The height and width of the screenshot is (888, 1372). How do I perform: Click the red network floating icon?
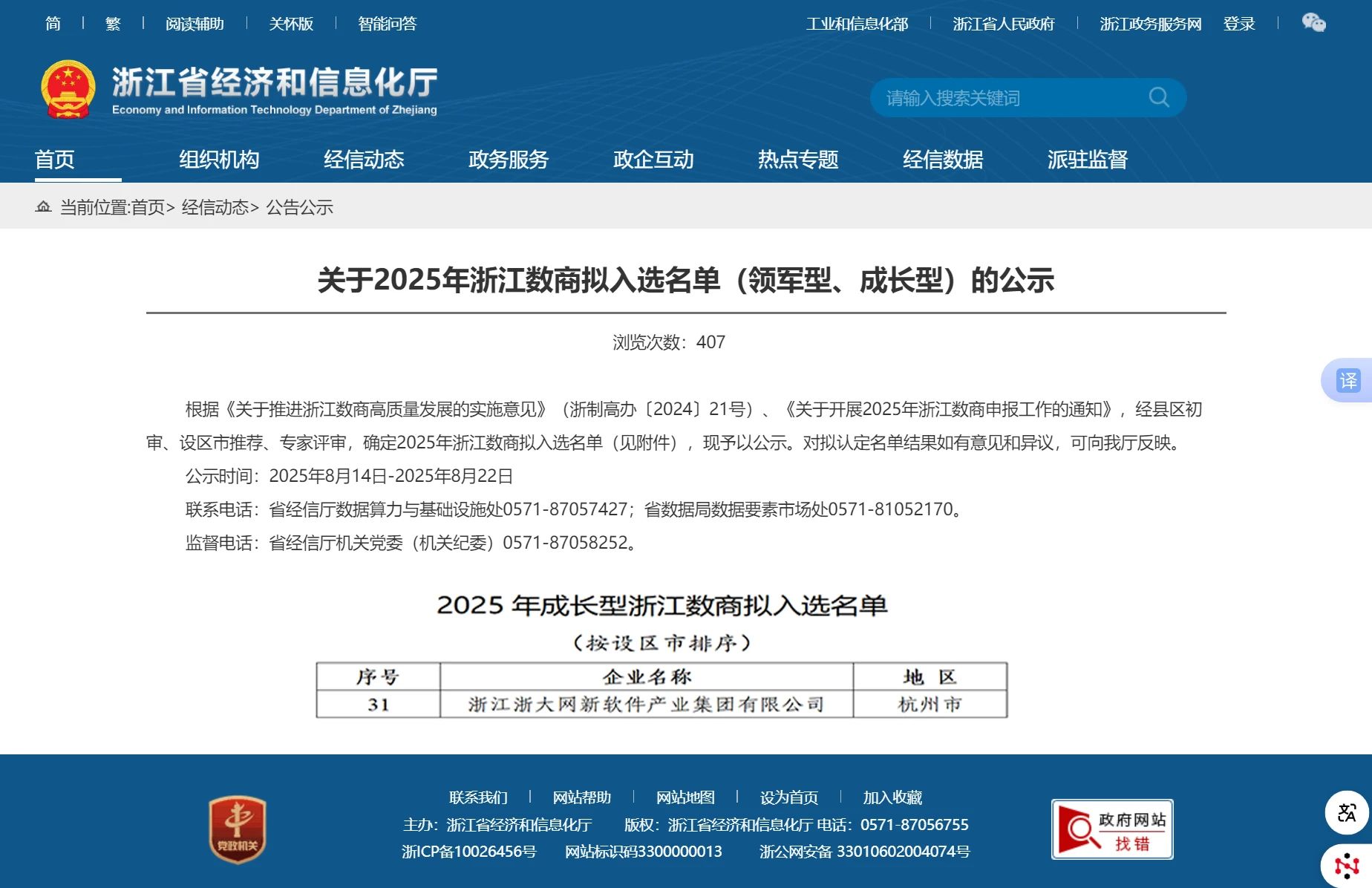pyautogui.click(x=1347, y=866)
